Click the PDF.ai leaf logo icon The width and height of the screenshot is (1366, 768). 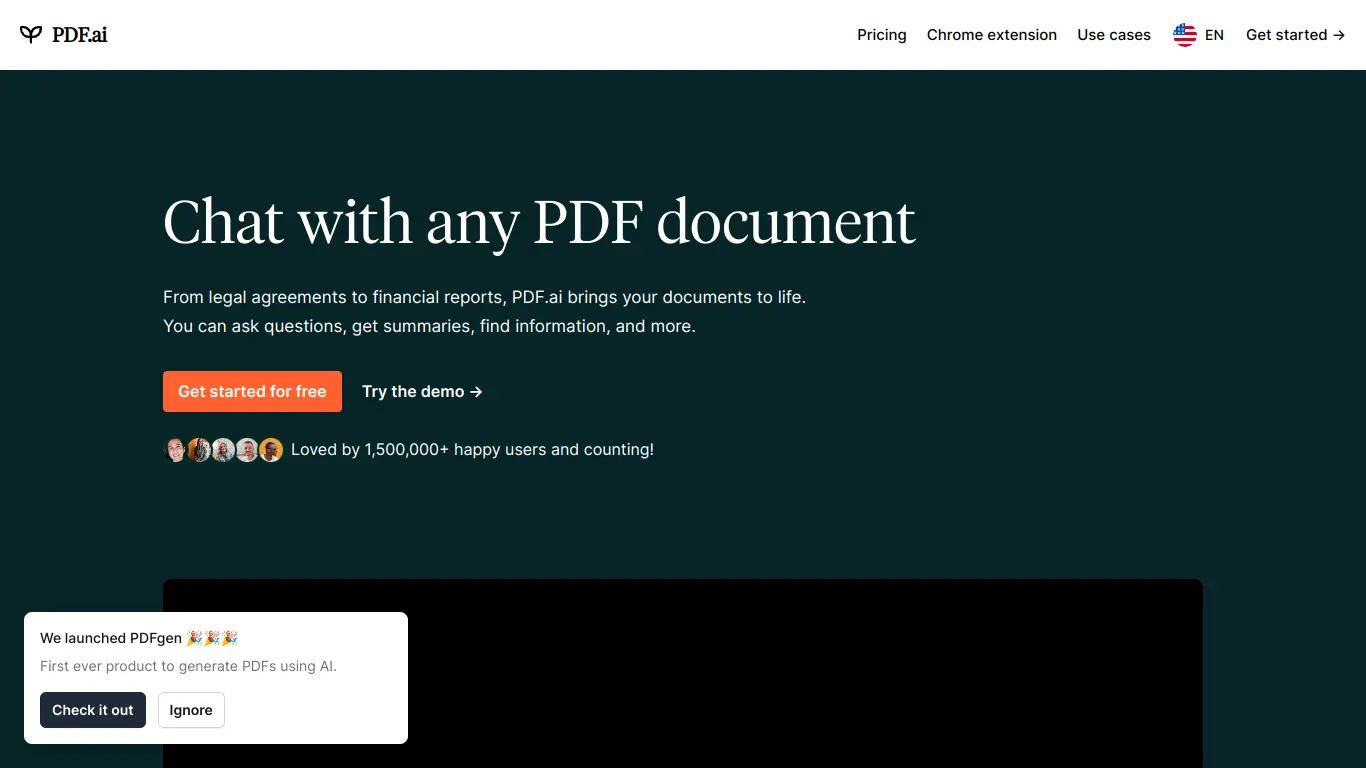(31, 35)
